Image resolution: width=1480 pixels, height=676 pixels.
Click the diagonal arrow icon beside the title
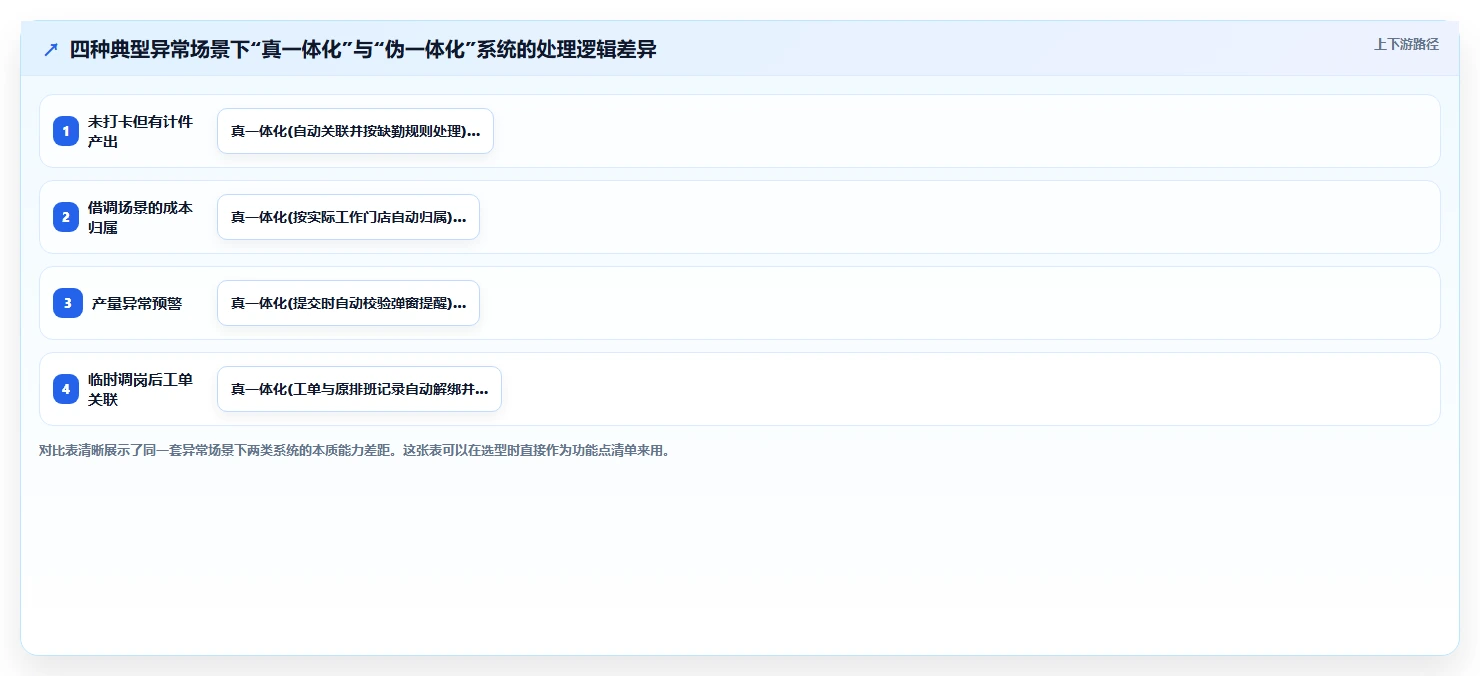(51, 50)
